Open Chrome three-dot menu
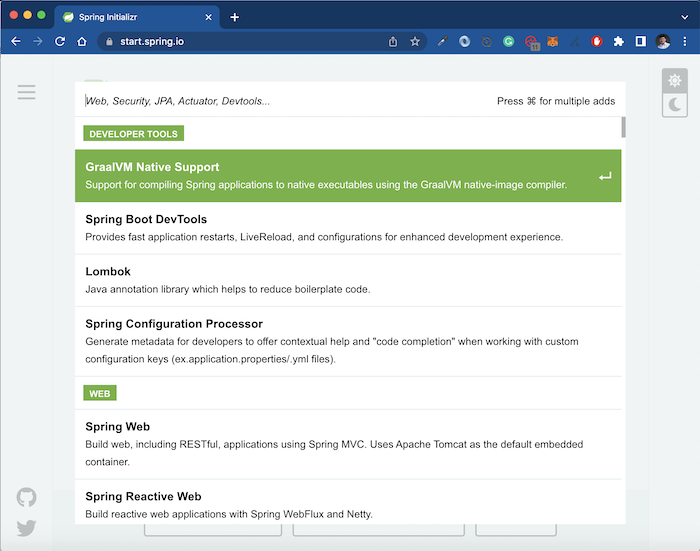This screenshot has height=551, width=700. [x=684, y=42]
